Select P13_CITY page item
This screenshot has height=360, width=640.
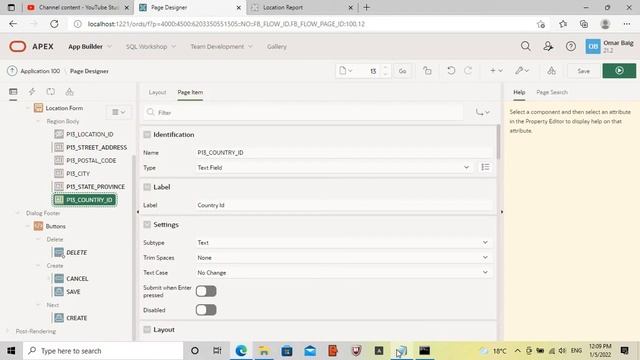[x=78, y=173]
